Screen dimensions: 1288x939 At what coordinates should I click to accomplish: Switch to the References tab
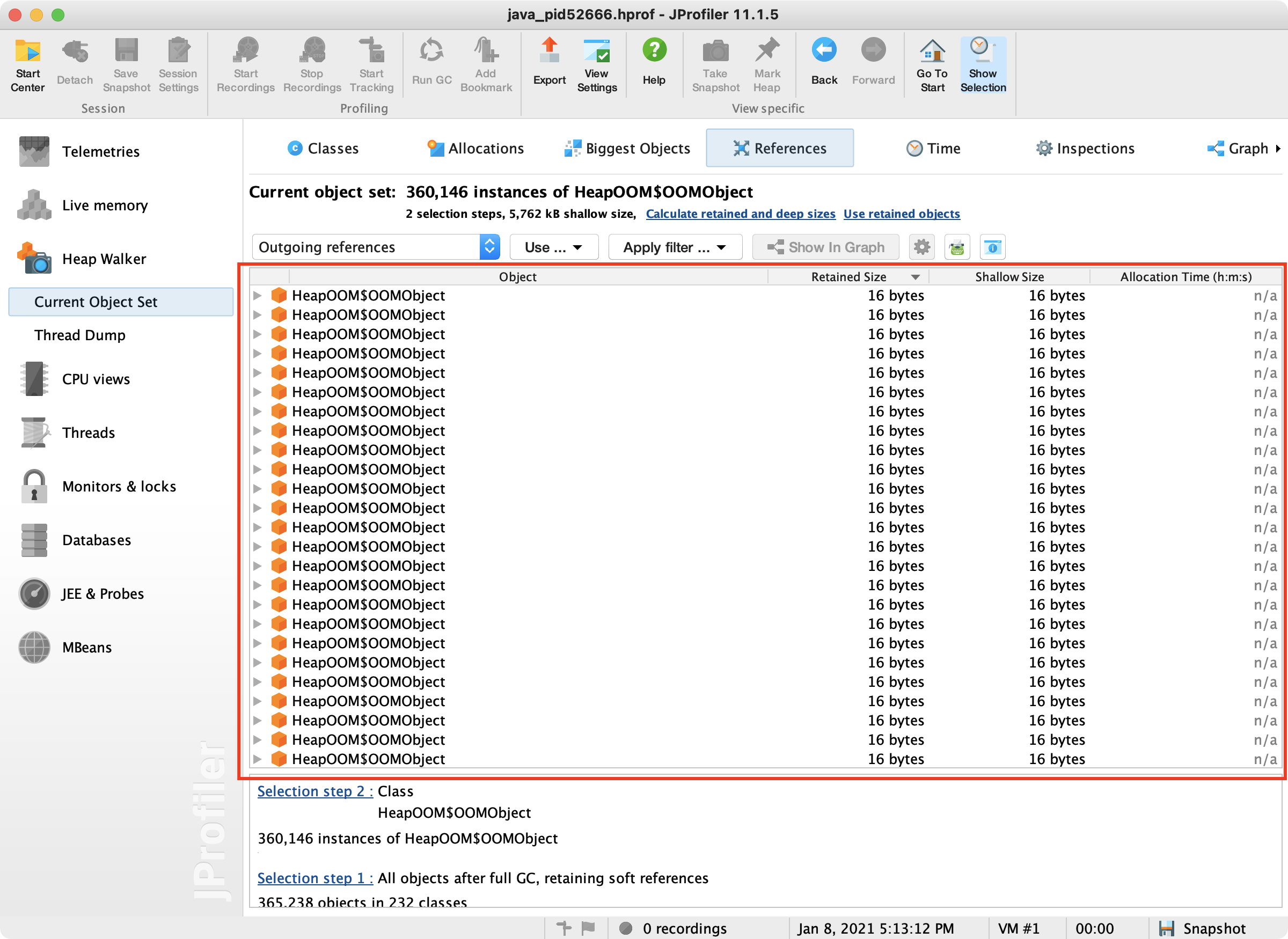click(x=779, y=148)
